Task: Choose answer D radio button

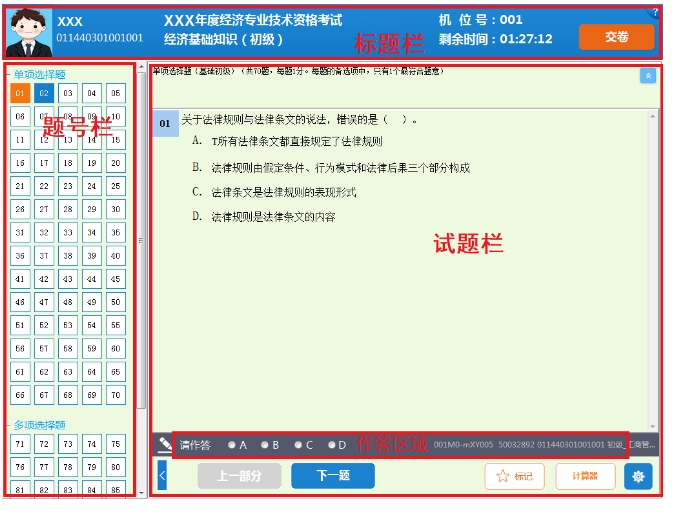Action: (331, 445)
